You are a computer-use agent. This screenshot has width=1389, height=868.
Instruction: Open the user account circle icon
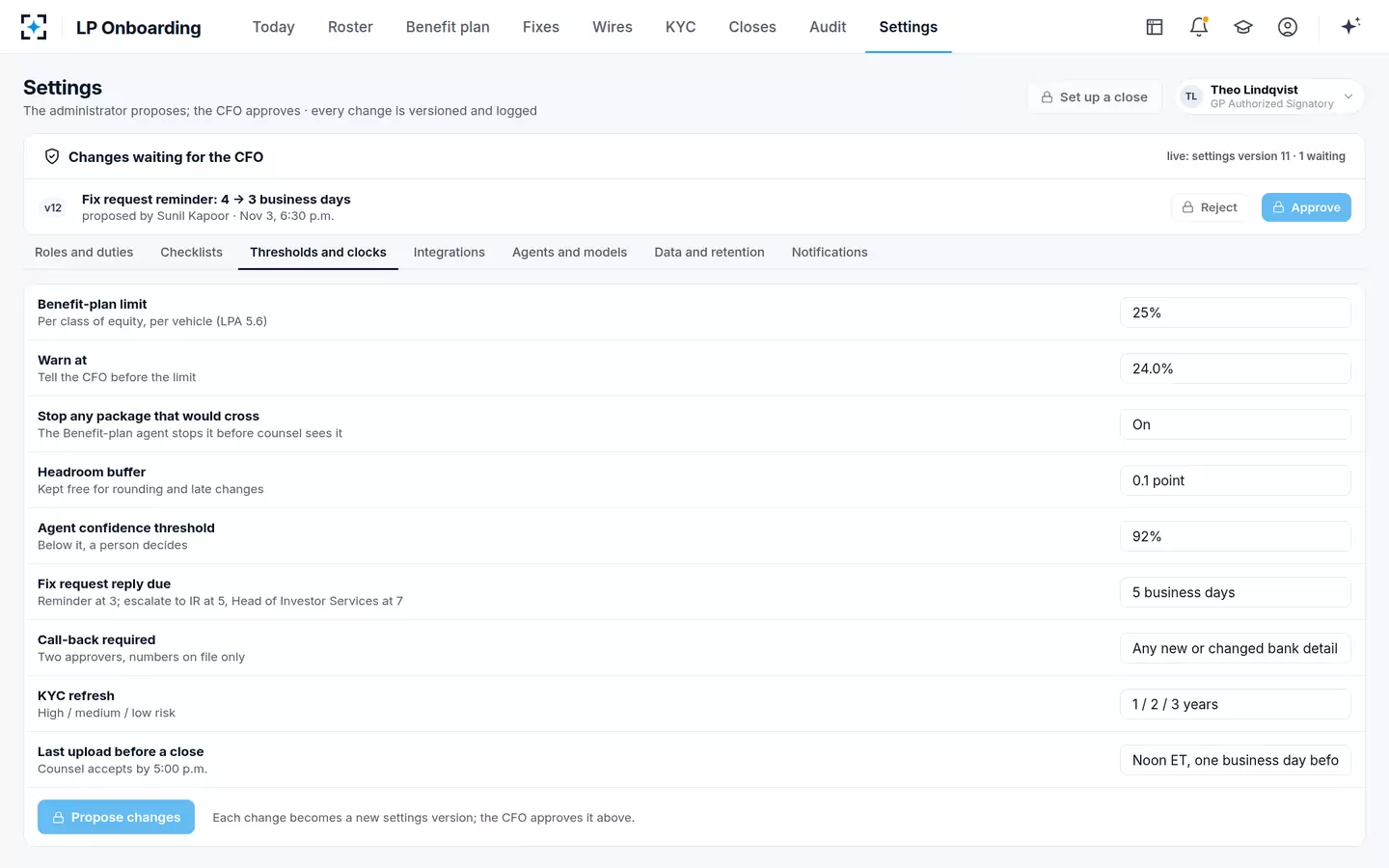tap(1288, 27)
